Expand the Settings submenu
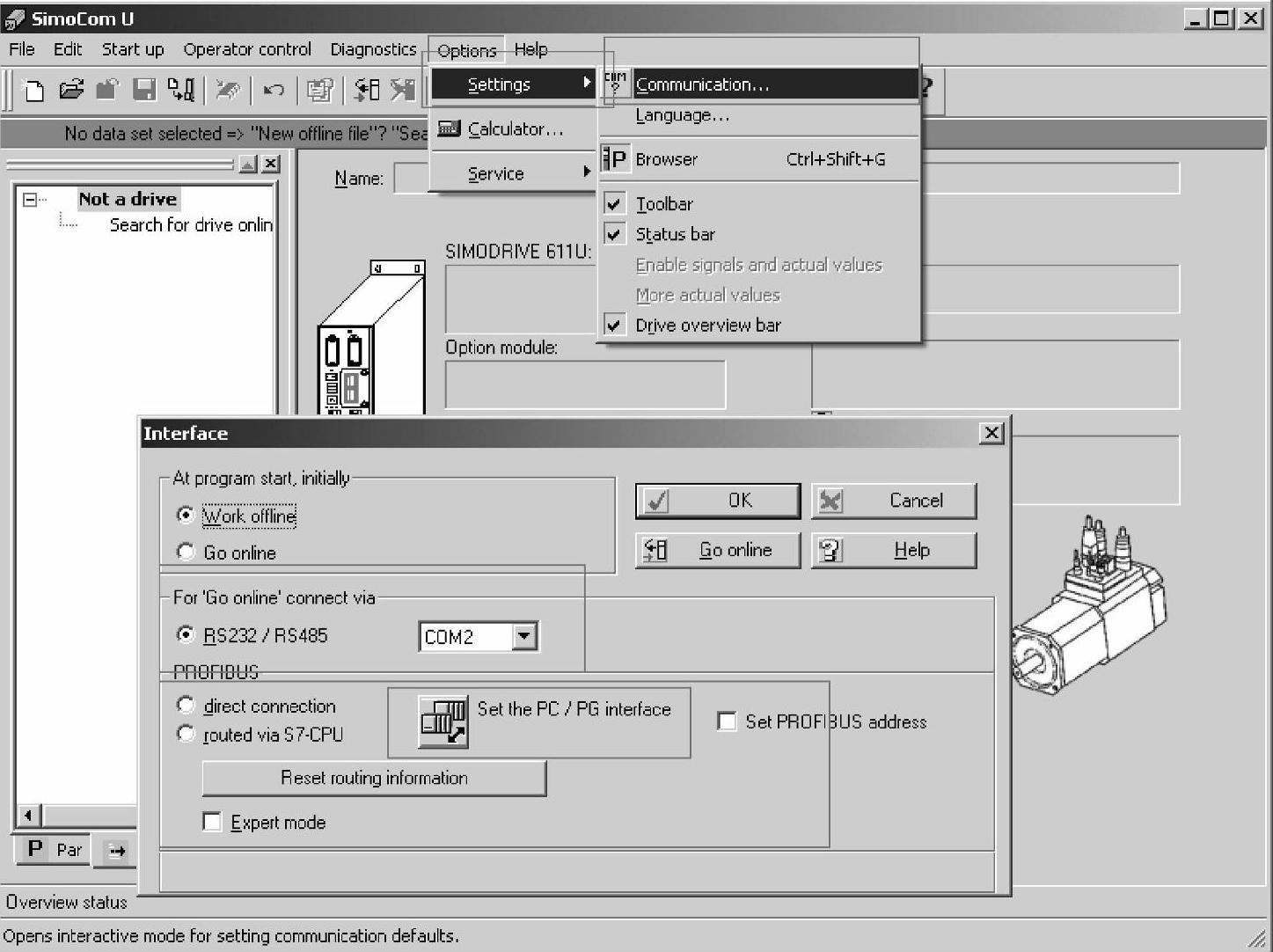The width and height of the screenshot is (1273, 952). [514, 84]
